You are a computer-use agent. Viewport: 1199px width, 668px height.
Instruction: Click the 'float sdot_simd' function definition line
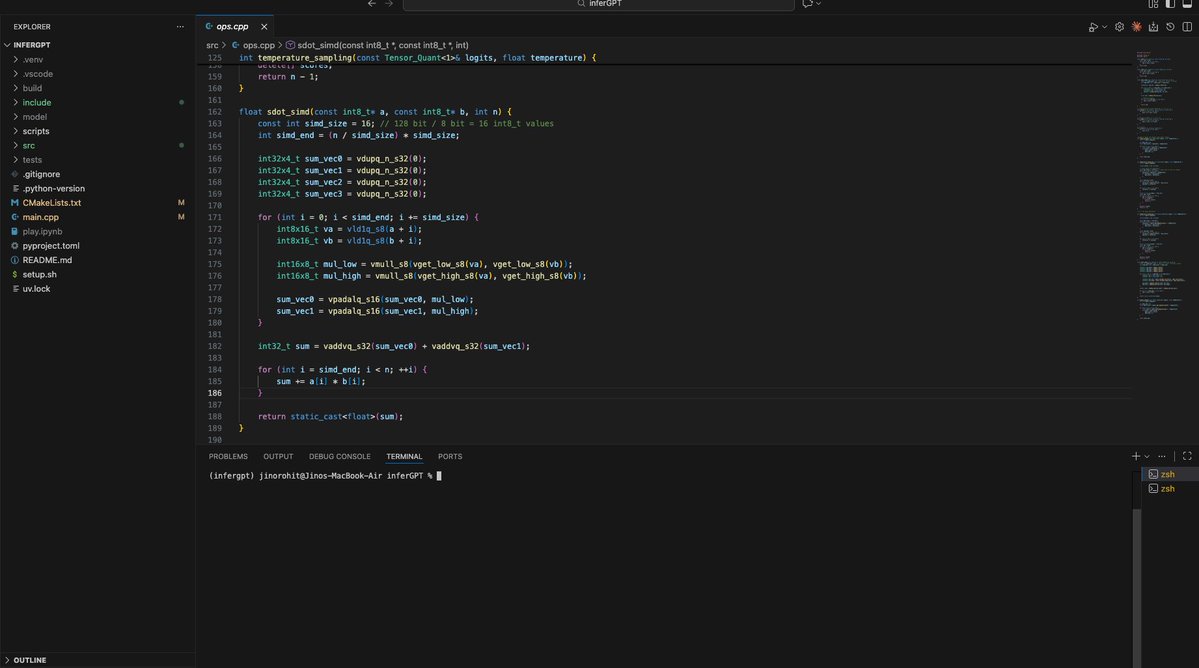tap(375, 112)
